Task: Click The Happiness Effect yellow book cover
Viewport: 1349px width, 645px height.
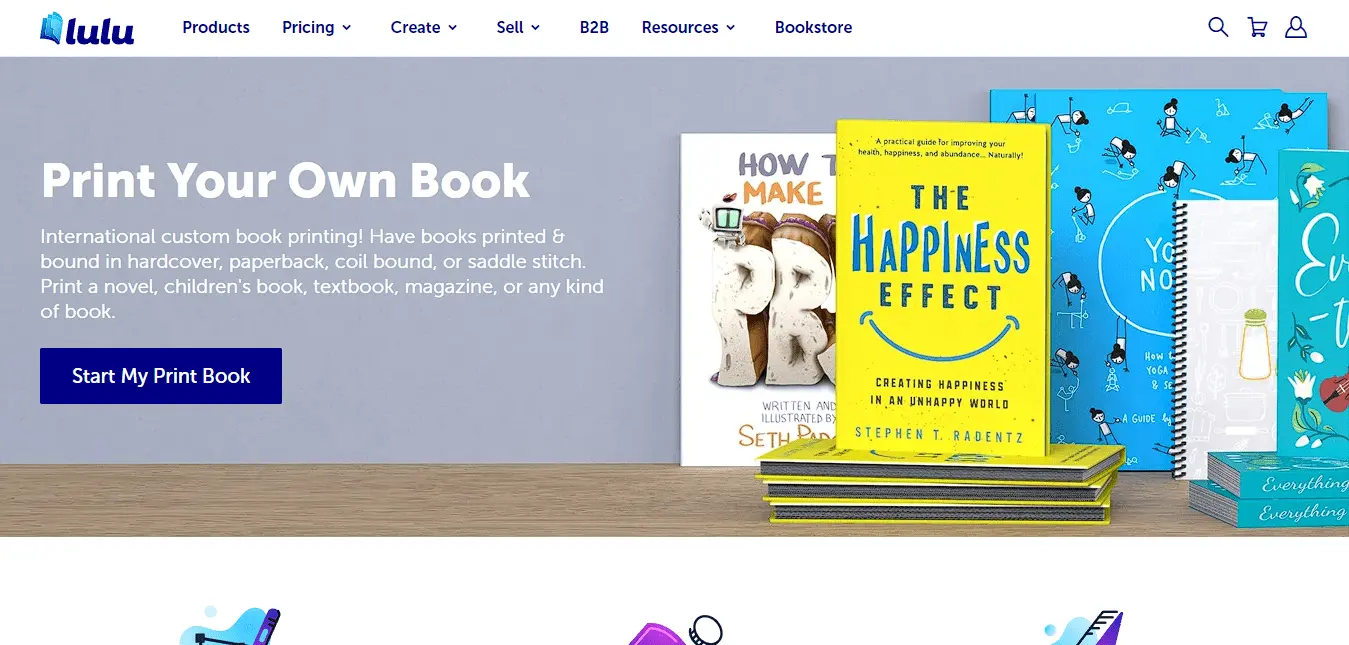Action: tap(940, 290)
